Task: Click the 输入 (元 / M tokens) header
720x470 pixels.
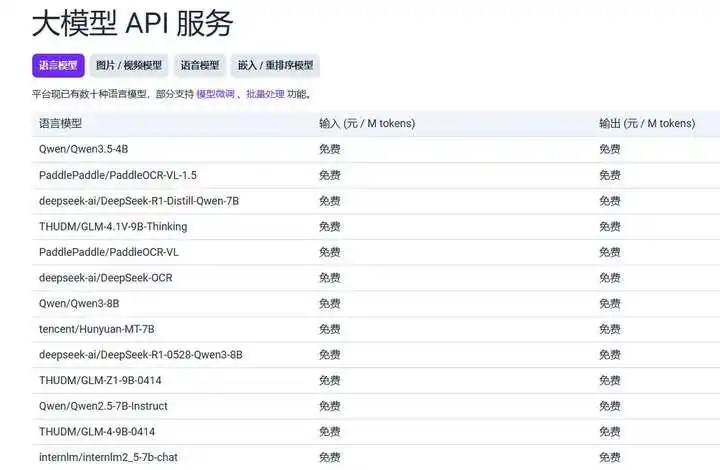Action: [x=367, y=123]
